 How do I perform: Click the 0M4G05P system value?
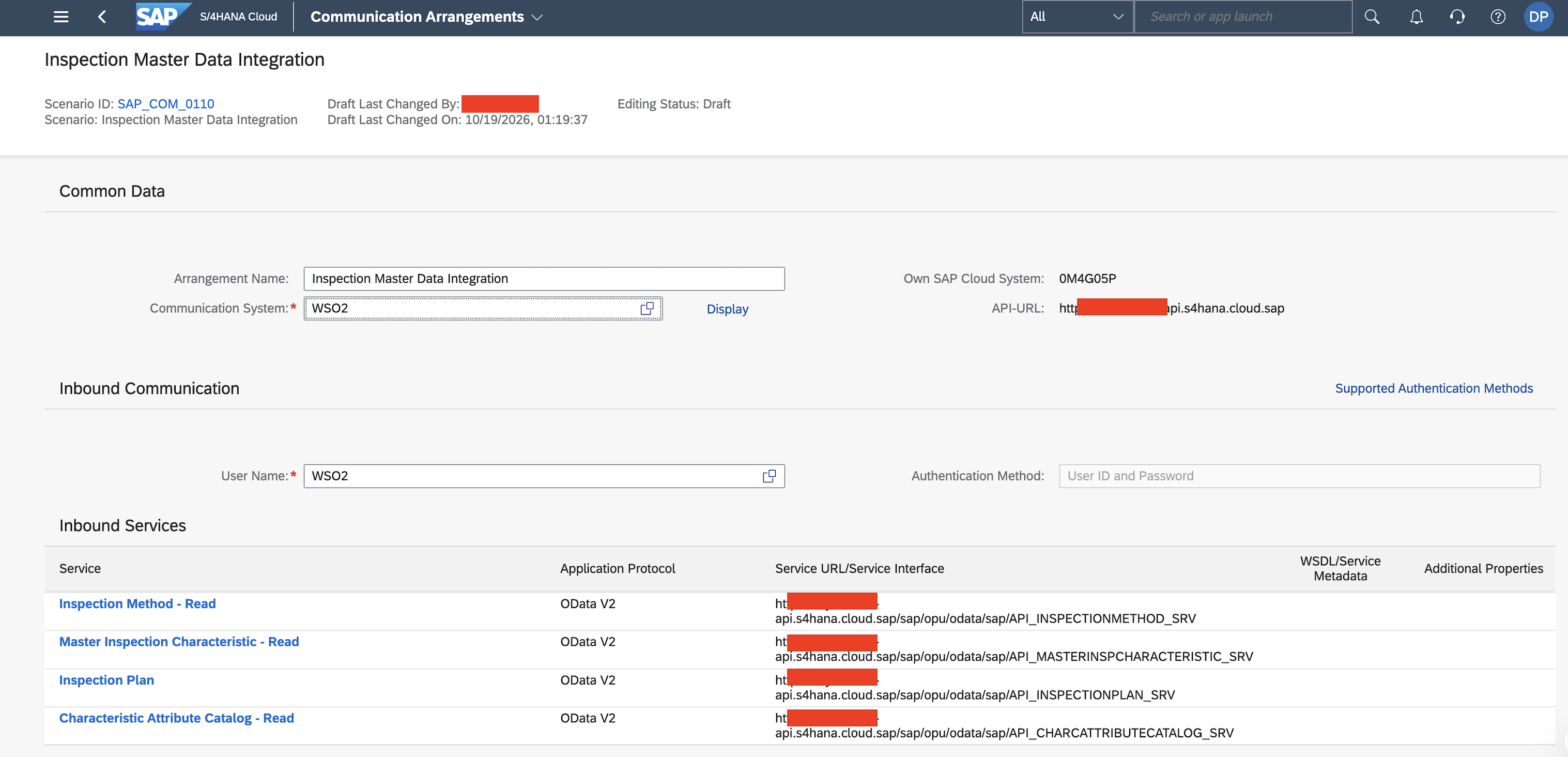point(1088,279)
